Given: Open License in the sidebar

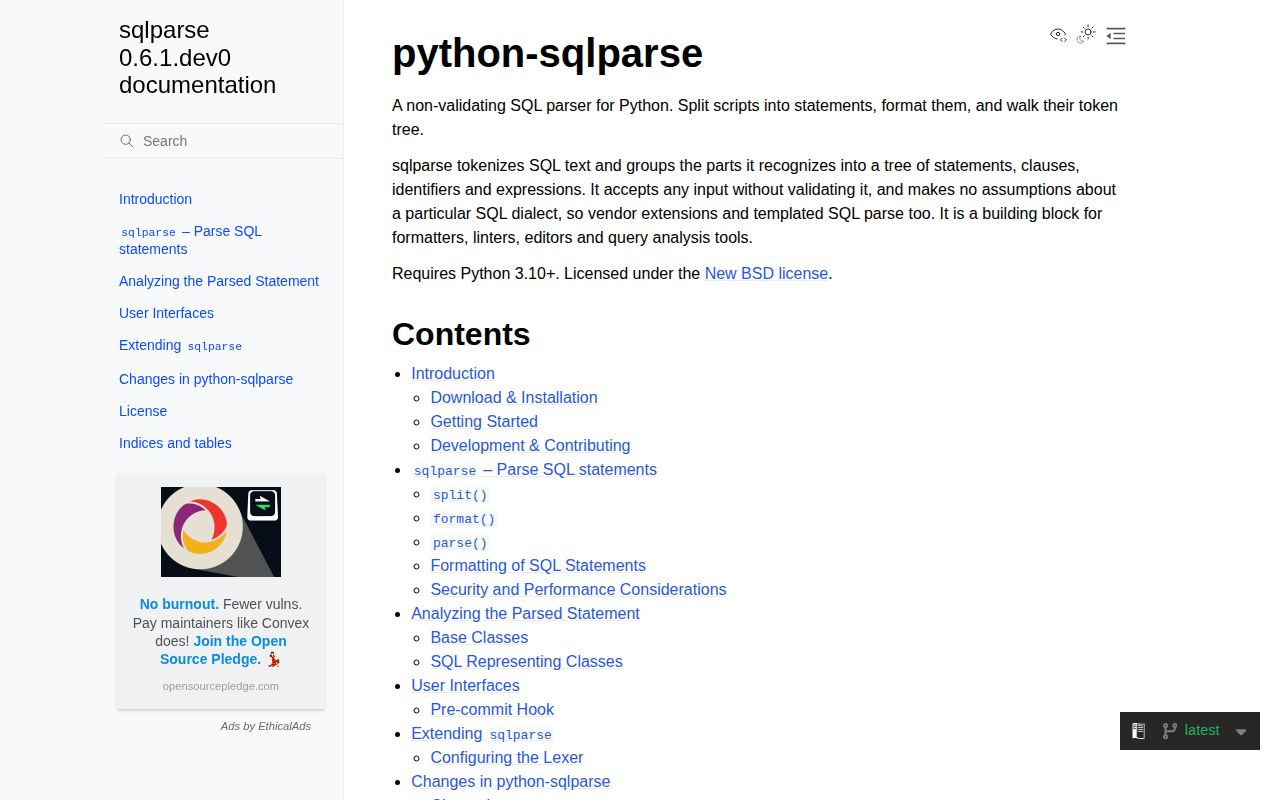Looking at the screenshot, I should (x=143, y=411).
